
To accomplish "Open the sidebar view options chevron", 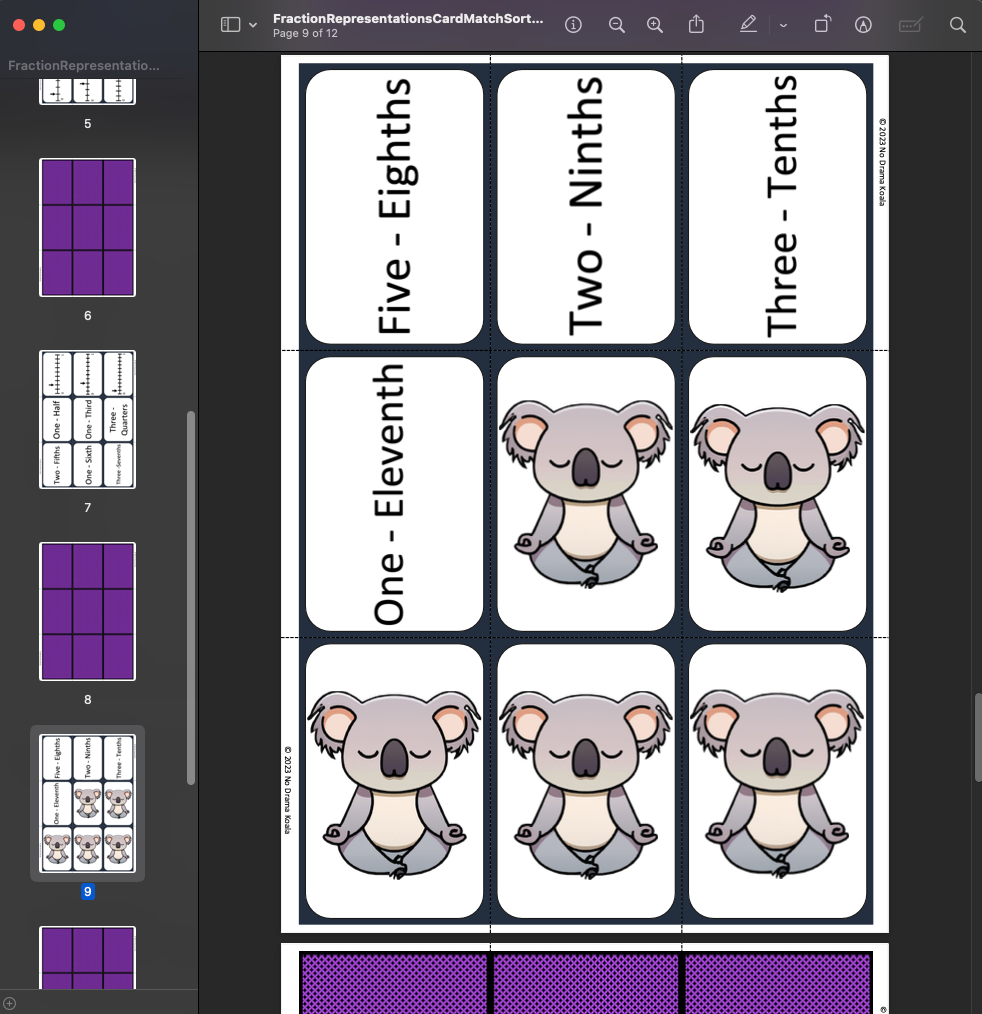I will 253,24.
